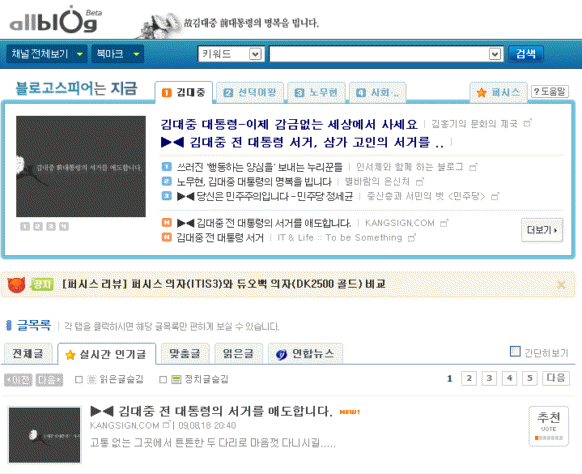582x474 pixels.
Task: Open external link icon after 인서체와 함께 하는 블로그
Action: pyautogui.click(x=473, y=167)
